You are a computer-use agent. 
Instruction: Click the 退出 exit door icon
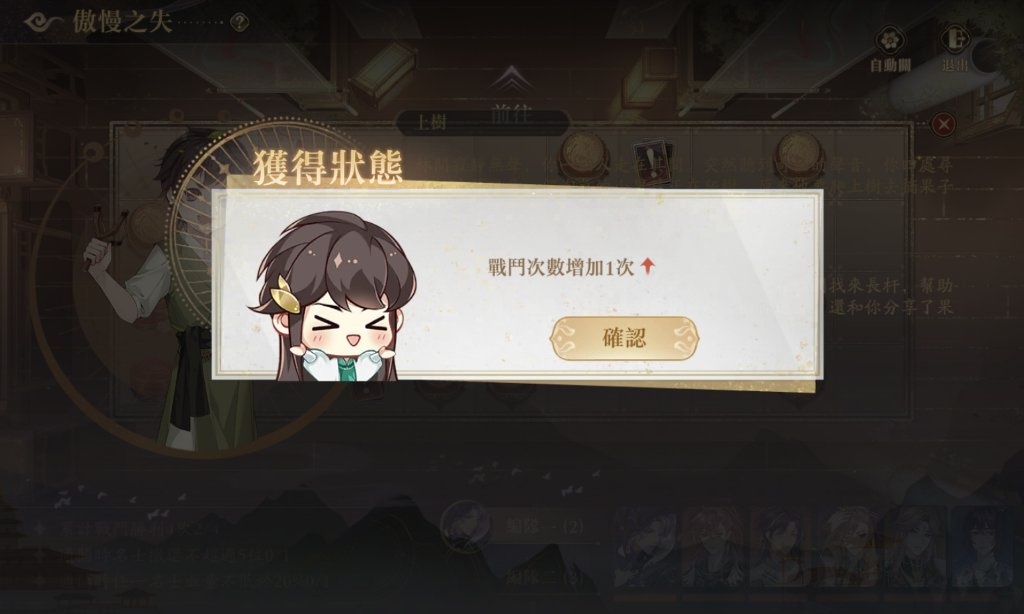pyautogui.click(x=955, y=39)
